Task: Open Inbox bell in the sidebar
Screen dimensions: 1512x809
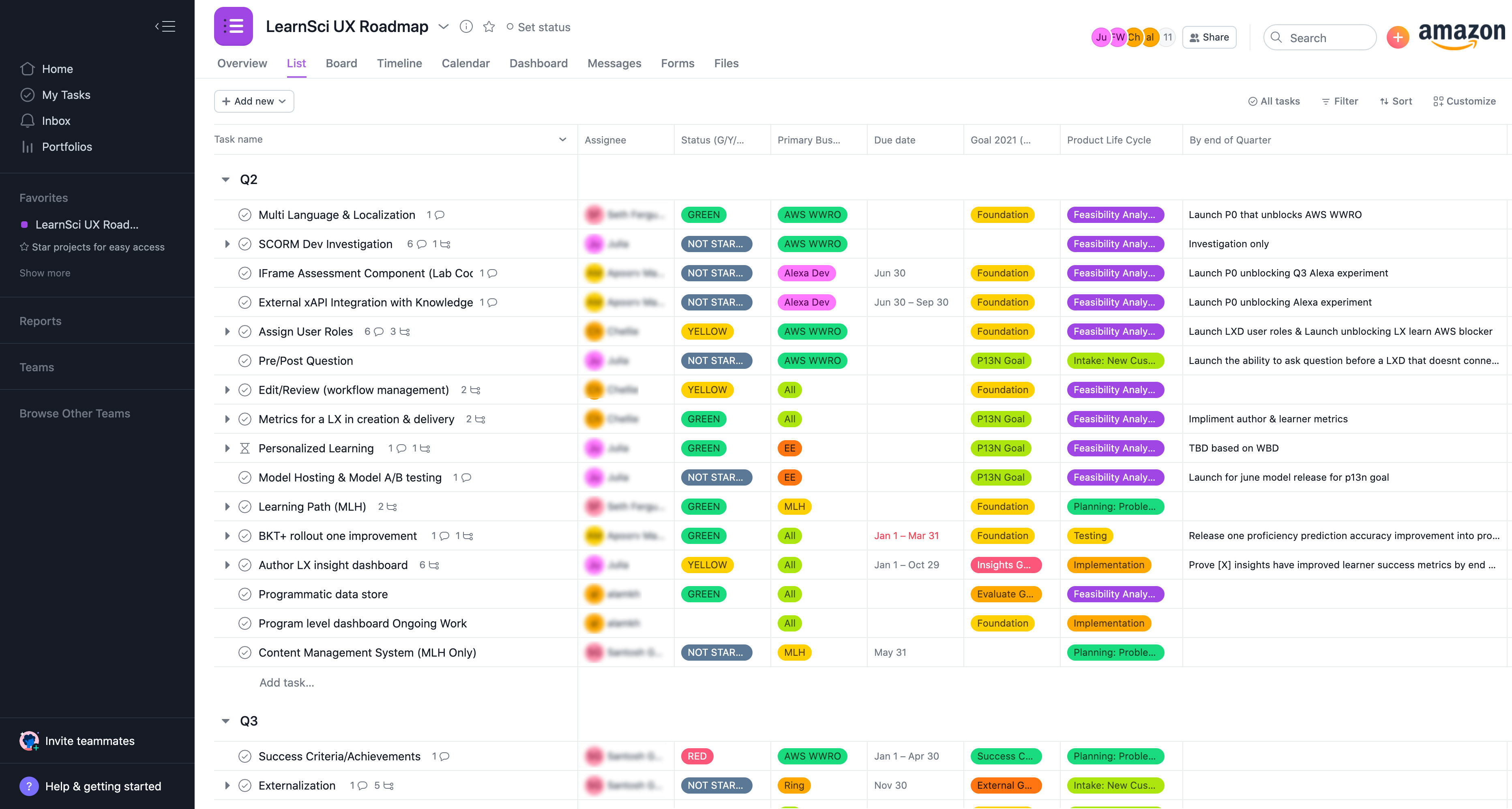Action: click(x=28, y=120)
